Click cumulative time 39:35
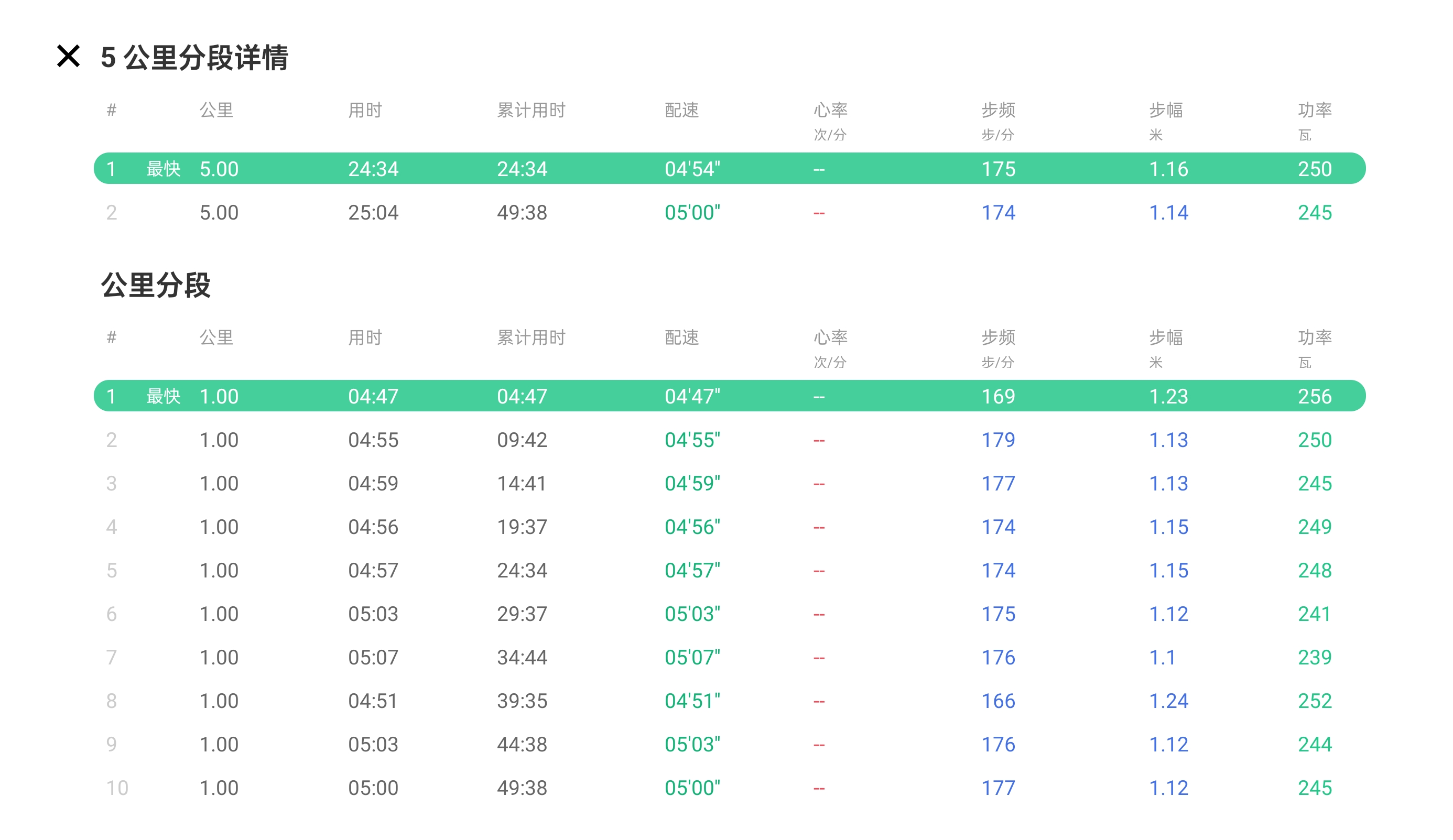 click(x=522, y=701)
